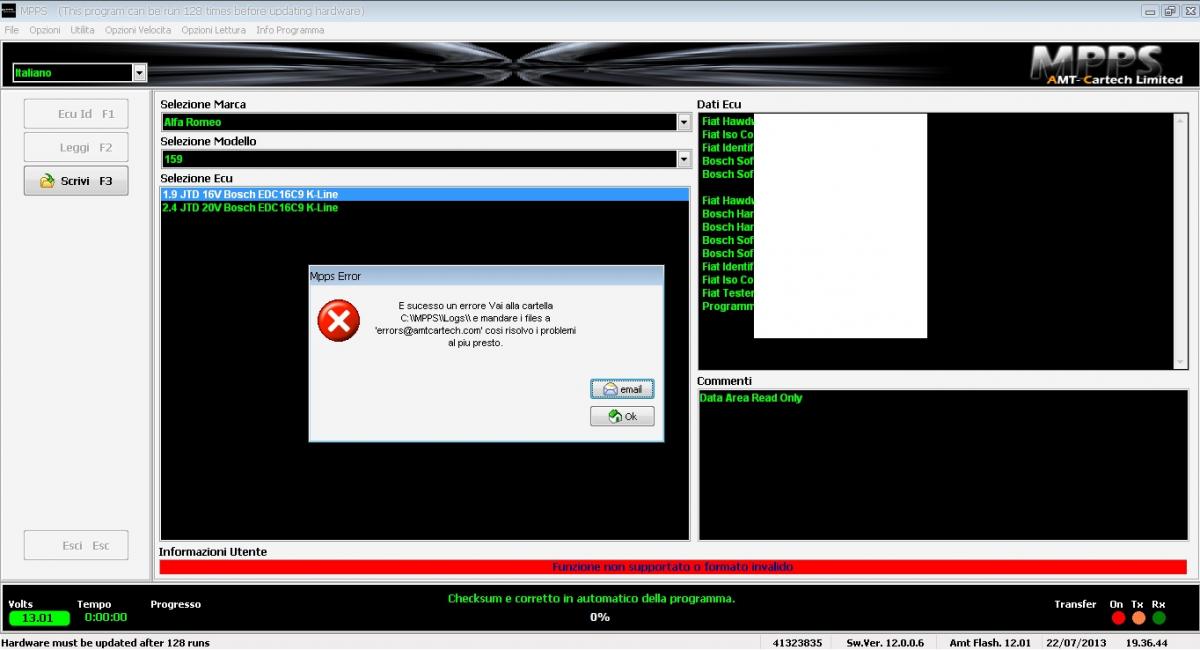
Task: Click the 22/07/2013 date in status bar
Action: coord(1075,643)
